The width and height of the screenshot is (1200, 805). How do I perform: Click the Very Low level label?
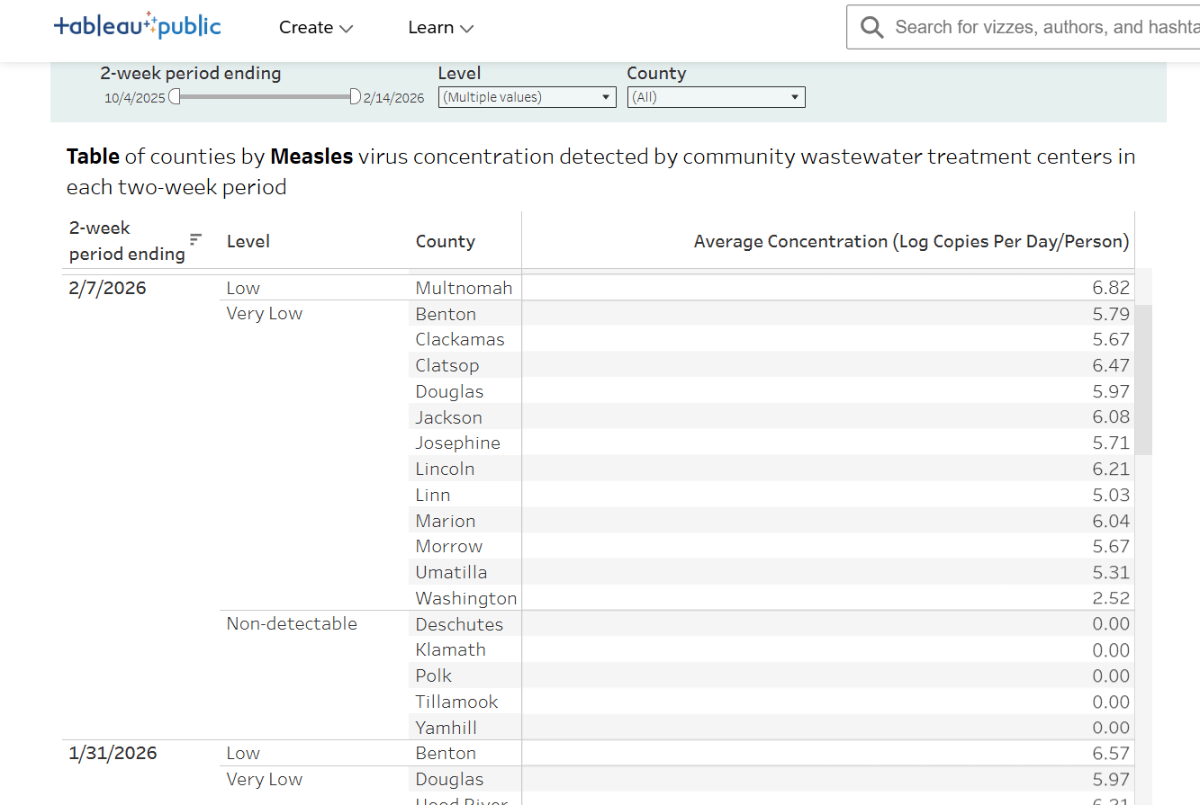(x=264, y=313)
